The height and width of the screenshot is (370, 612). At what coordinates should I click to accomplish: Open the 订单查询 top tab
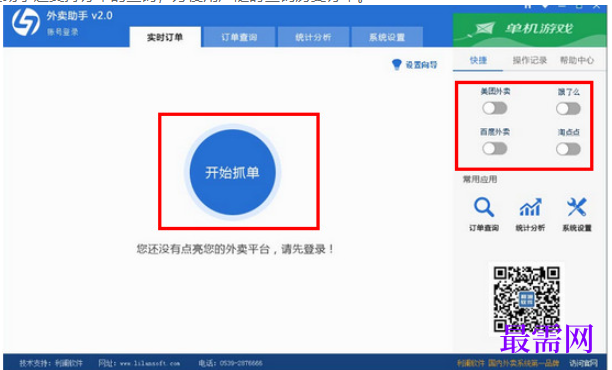(239, 37)
